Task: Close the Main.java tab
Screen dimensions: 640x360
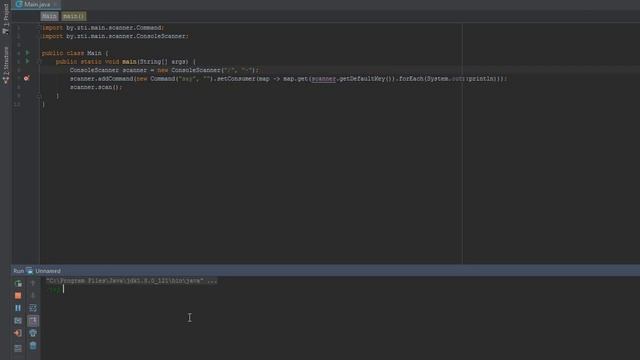Action: point(56,4)
